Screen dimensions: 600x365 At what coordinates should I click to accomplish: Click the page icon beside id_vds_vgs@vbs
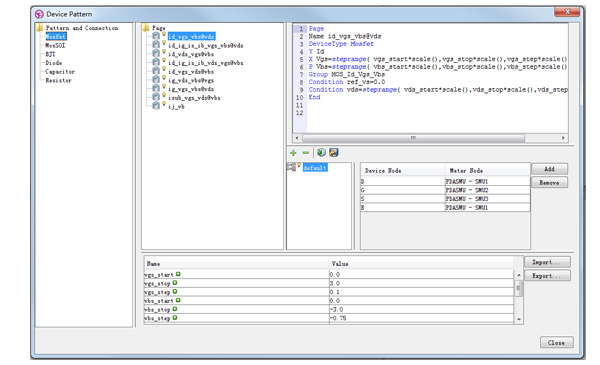(x=156, y=54)
